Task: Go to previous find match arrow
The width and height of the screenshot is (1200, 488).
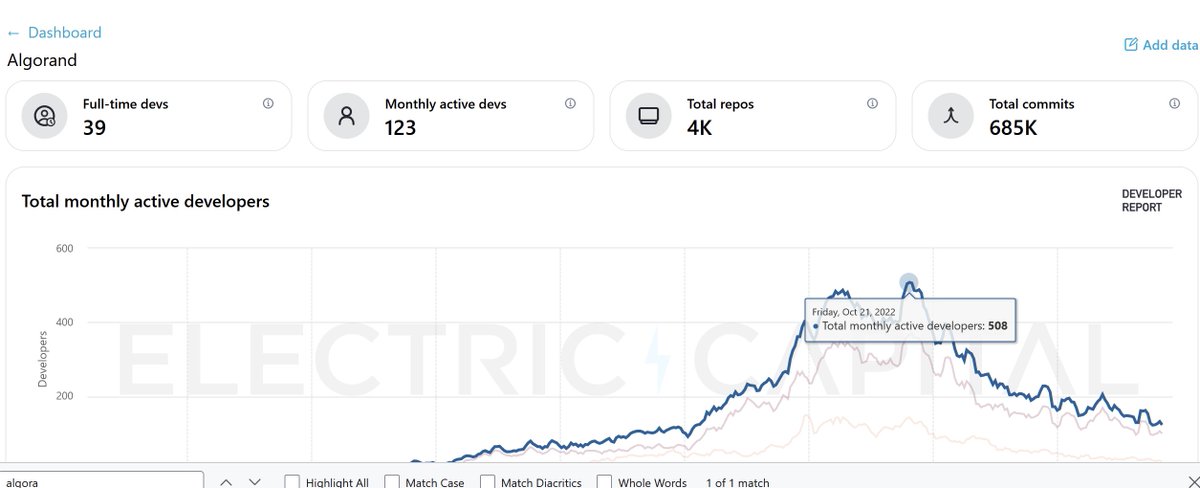Action: click(226, 482)
